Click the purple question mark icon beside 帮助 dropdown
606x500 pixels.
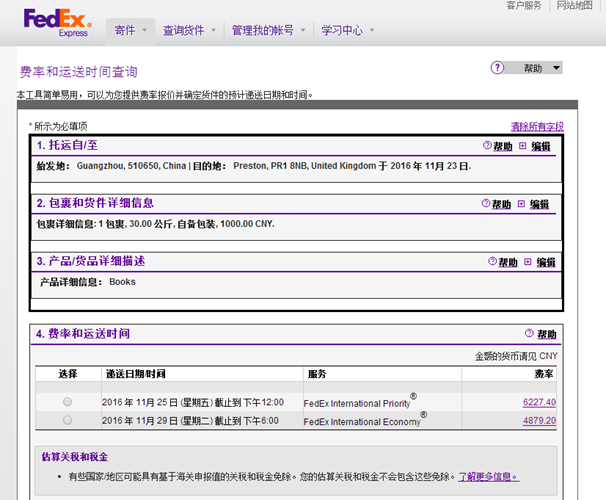pos(497,68)
